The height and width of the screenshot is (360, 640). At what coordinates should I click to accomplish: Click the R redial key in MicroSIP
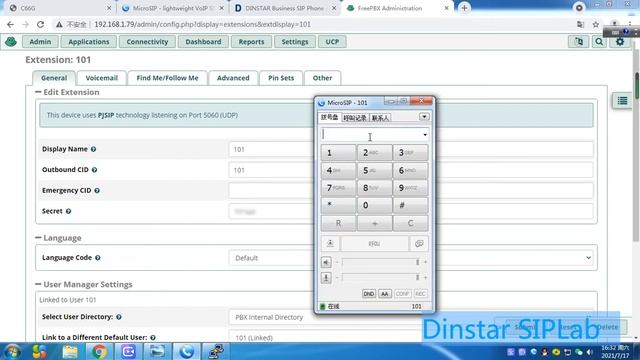[x=338, y=223]
